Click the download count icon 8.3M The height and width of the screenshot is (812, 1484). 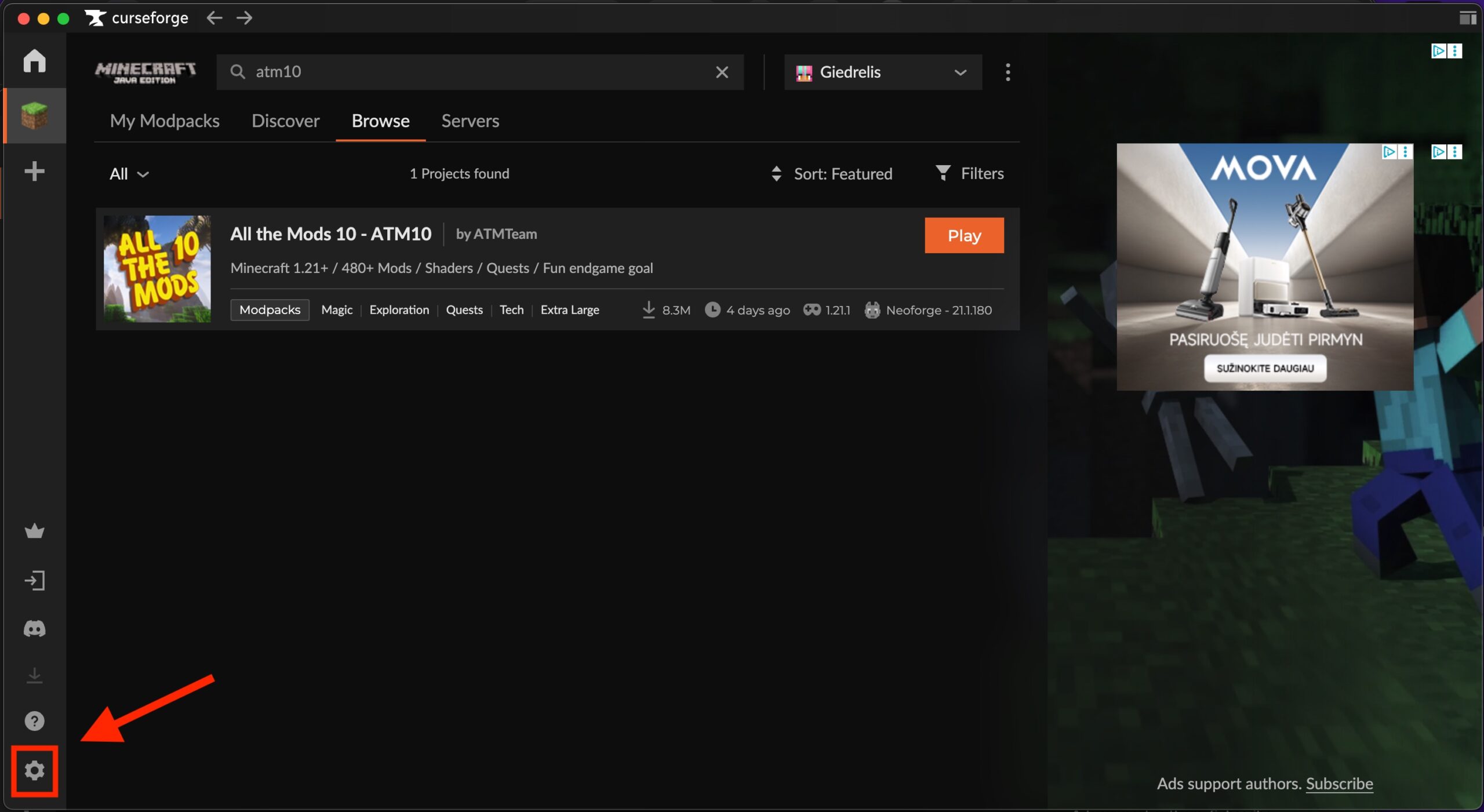click(649, 309)
